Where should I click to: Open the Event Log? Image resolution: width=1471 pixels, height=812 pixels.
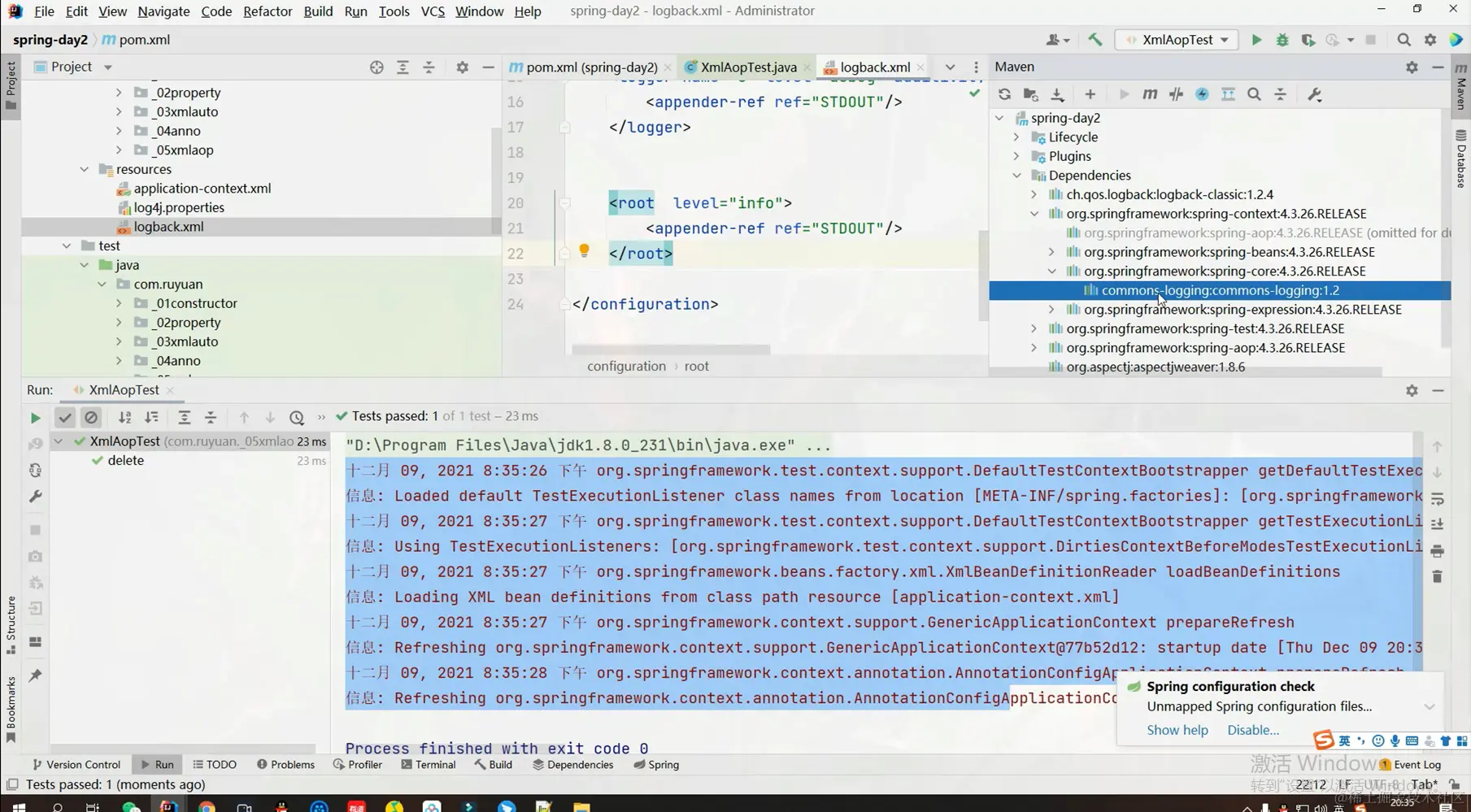[x=1410, y=764]
